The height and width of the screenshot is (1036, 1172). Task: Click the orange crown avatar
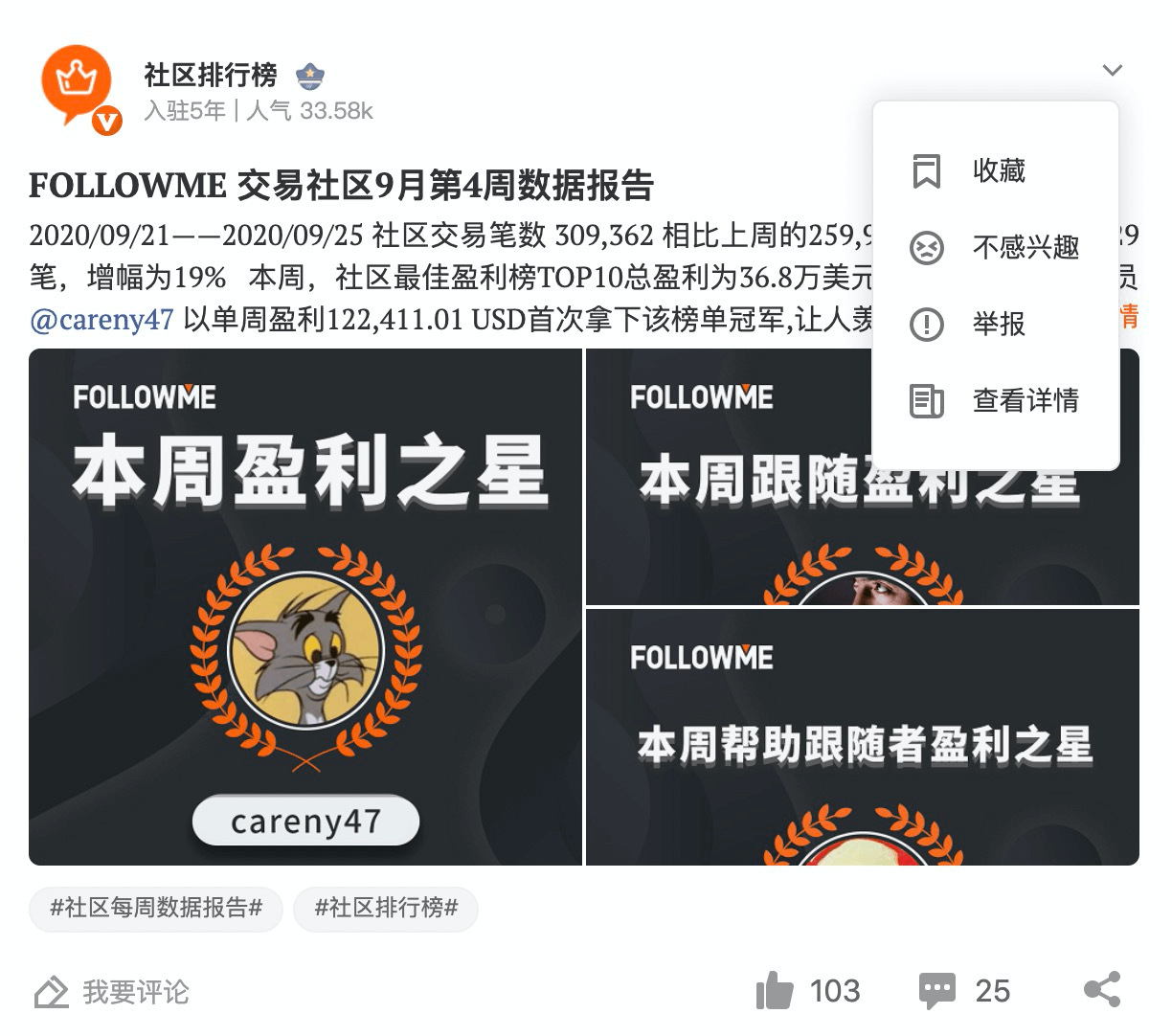pyautogui.click(x=79, y=86)
